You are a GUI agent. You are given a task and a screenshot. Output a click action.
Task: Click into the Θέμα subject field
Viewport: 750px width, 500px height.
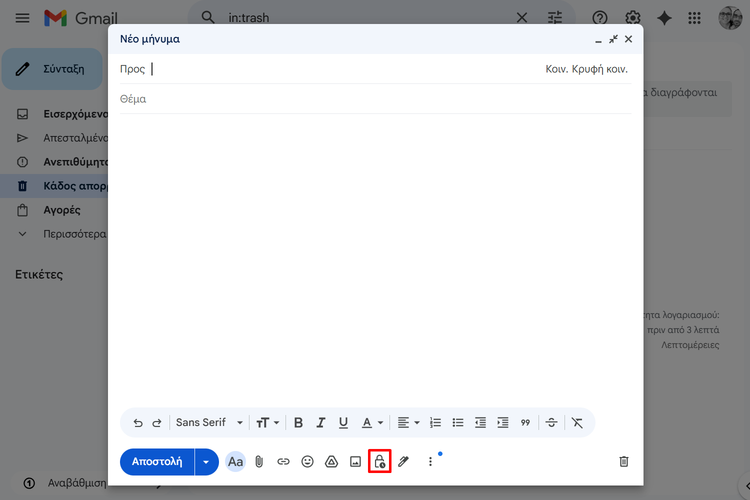click(375, 99)
